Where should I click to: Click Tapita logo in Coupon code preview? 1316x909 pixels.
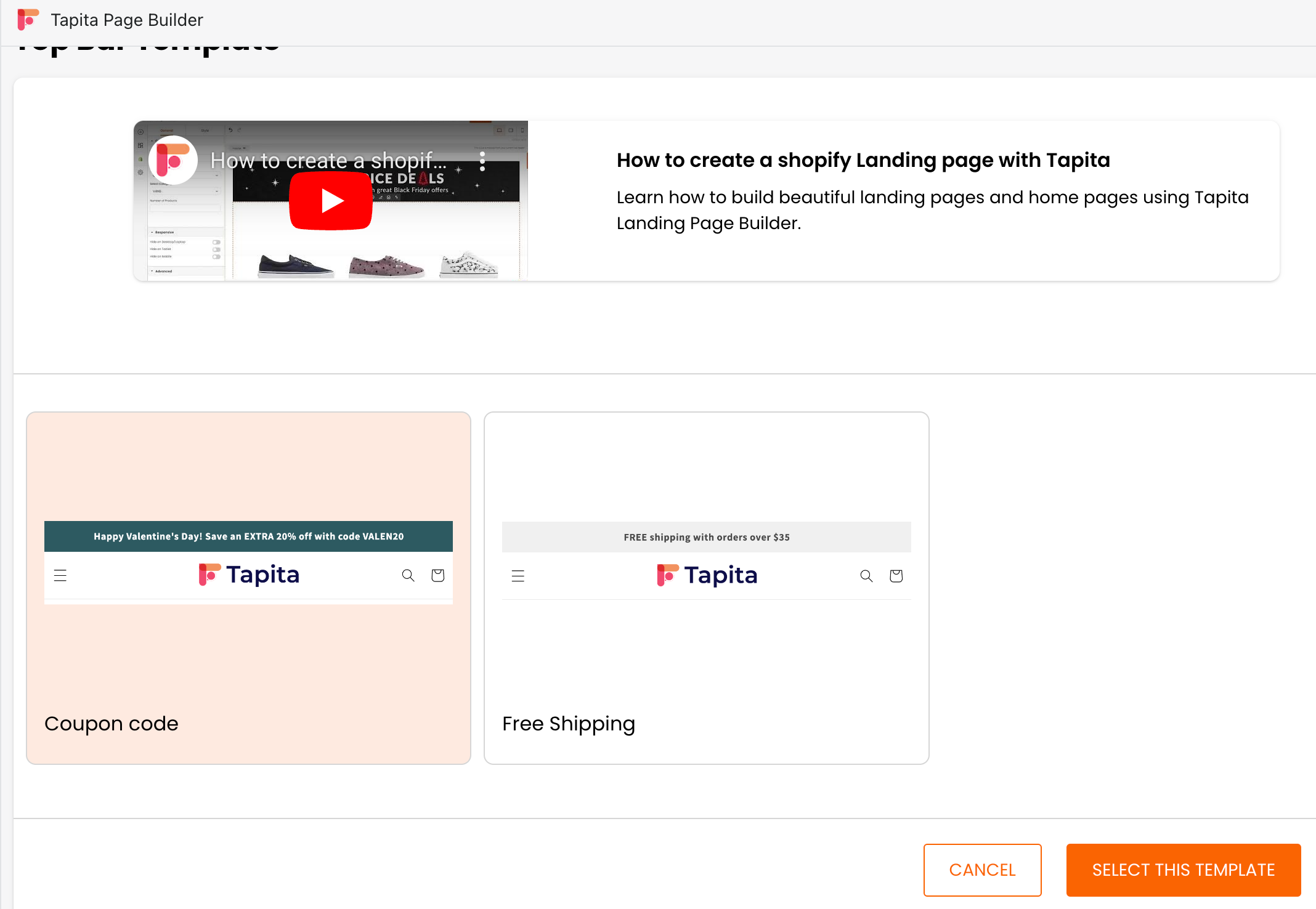(x=249, y=575)
